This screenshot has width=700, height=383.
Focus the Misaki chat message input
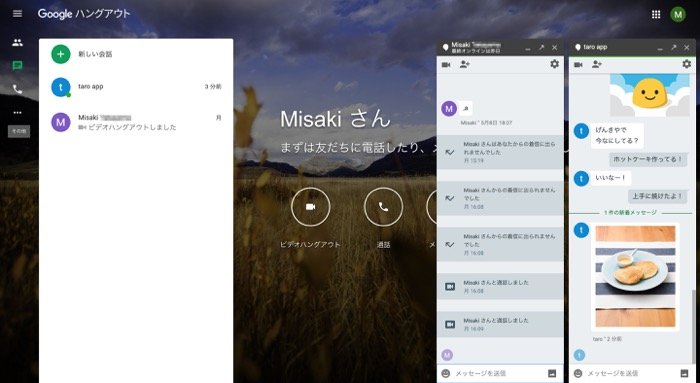(499, 373)
